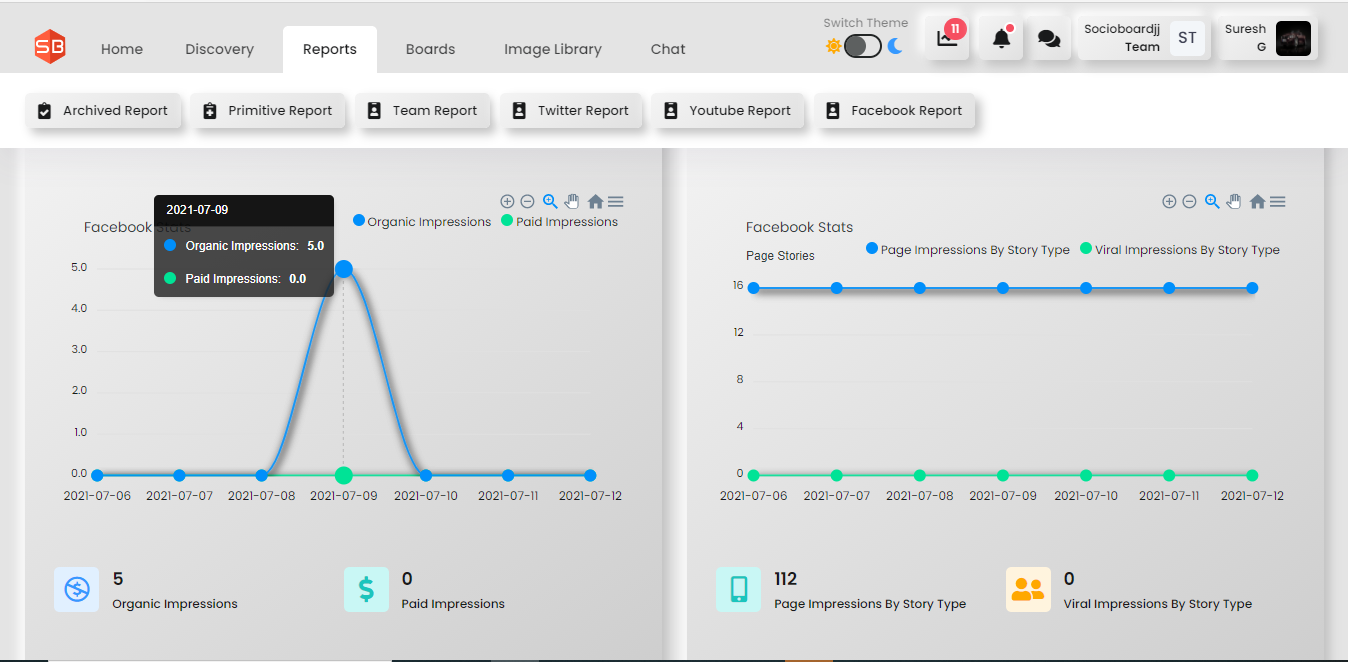
Task: Open the notifications bell icon
Action: [x=1001, y=39]
